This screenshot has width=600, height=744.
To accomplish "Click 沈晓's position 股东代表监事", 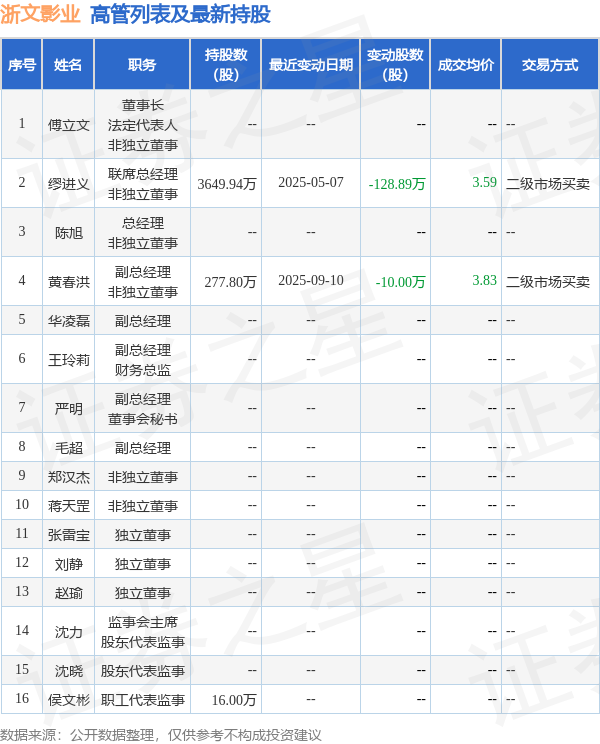I will pos(142,671).
